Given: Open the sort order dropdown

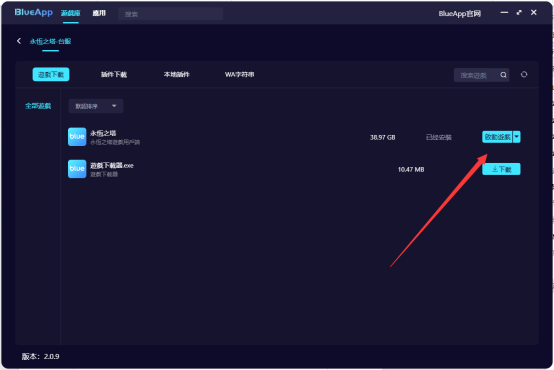Looking at the screenshot, I should [x=96, y=106].
